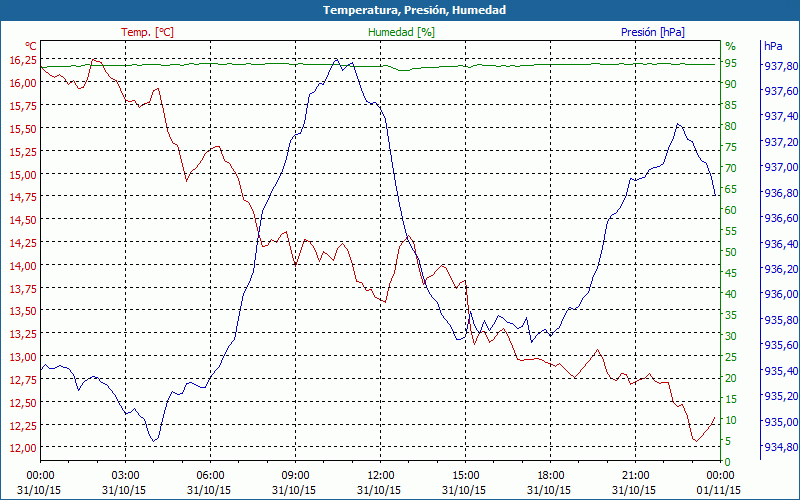Click the 937,00 pressure axis value
Image resolution: width=800 pixels, height=500 pixels.
(781, 167)
